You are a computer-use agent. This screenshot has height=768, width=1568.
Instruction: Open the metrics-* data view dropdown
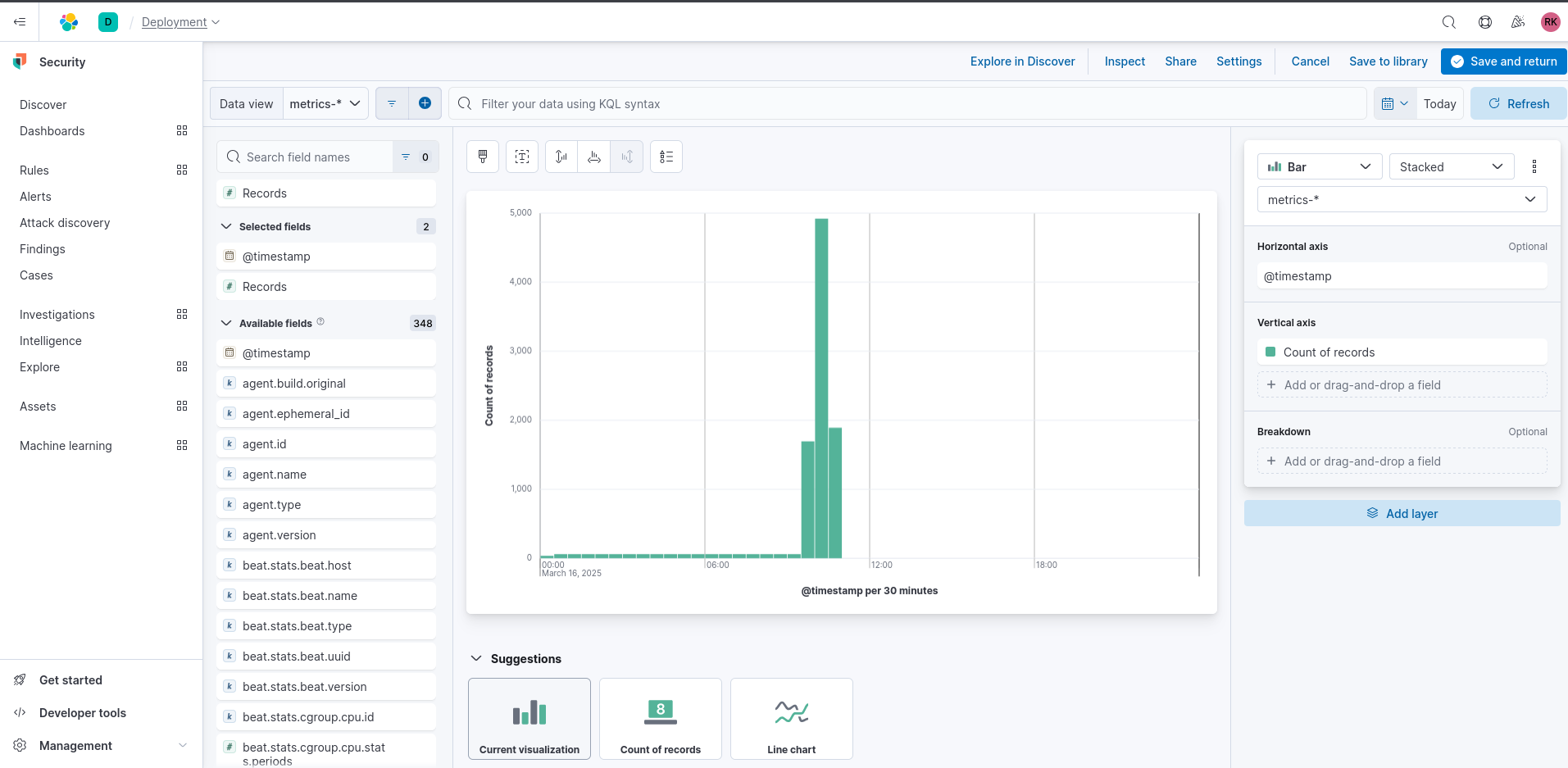325,103
